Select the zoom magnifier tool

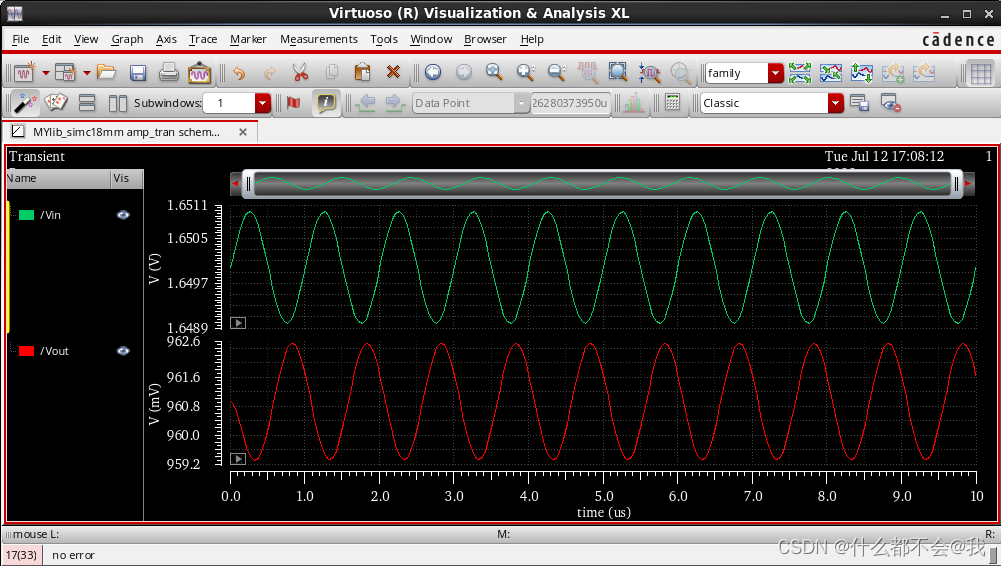tap(494, 72)
